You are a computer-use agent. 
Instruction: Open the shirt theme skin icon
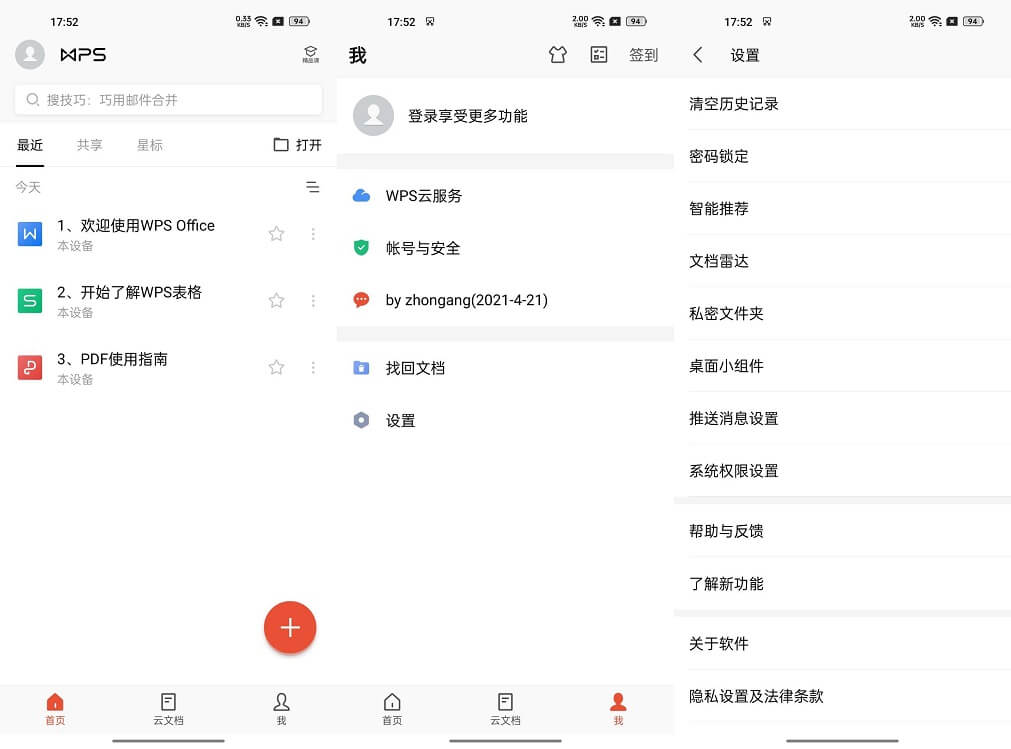click(558, 55)
